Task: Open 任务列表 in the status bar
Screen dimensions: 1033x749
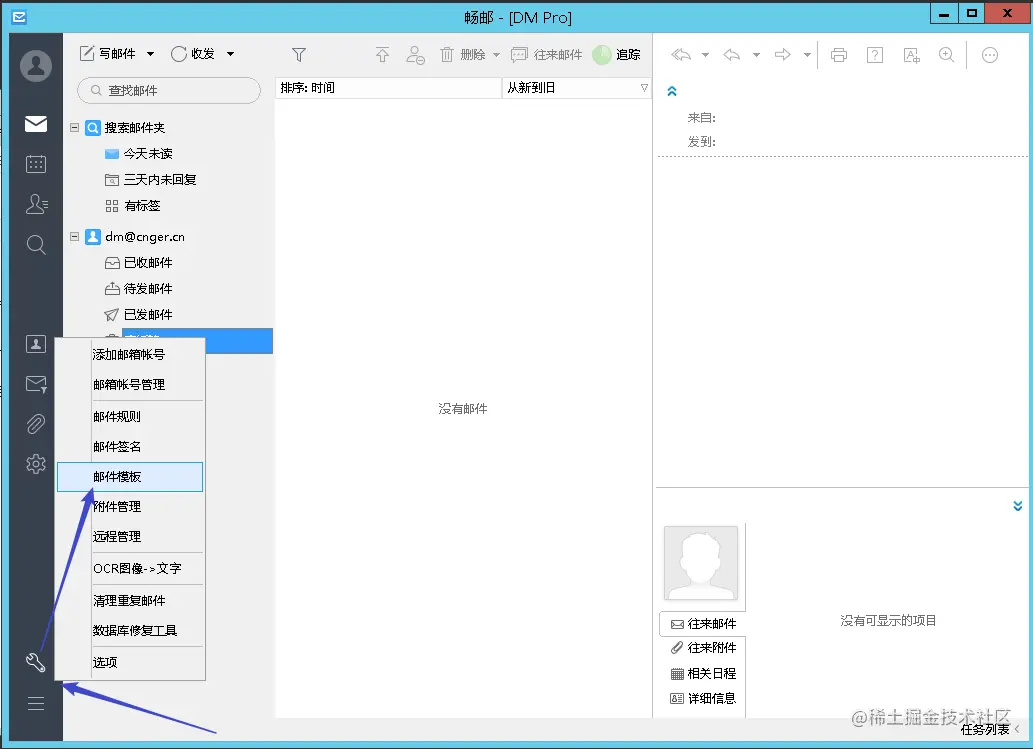Action: click(x=985, y=729)
